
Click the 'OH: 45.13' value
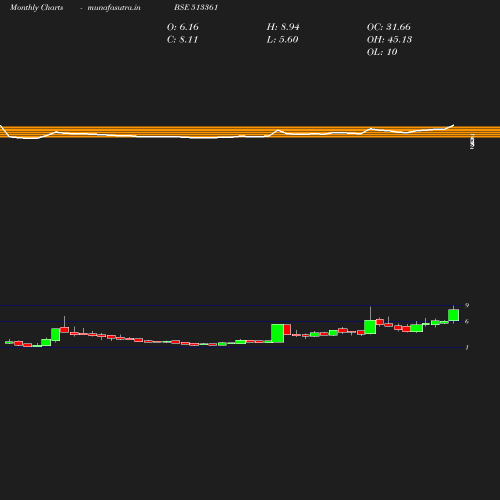tap(389, 40)
